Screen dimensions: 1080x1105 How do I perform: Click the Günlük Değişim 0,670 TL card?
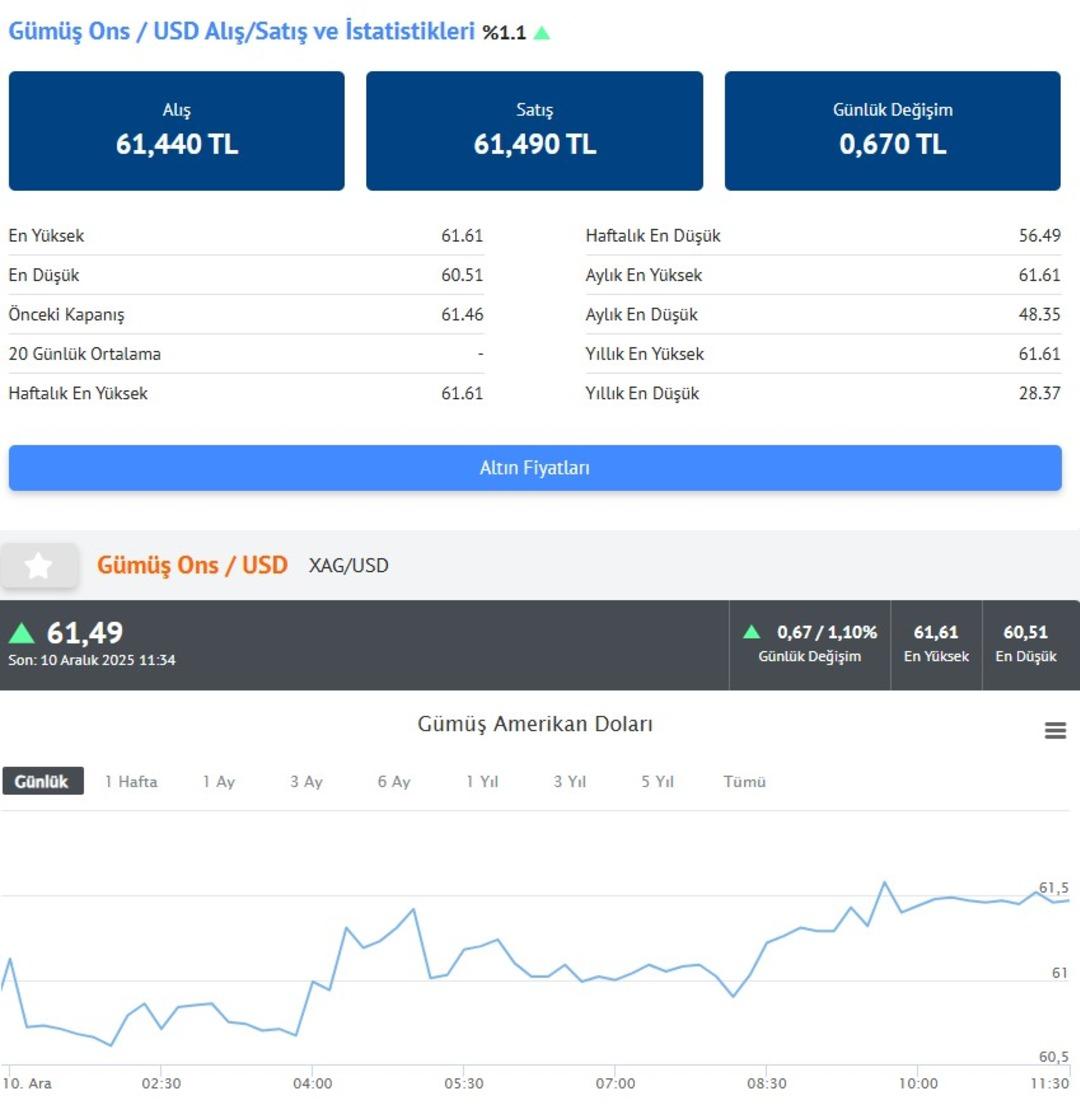pyautogui.click(x=892, y=131)
